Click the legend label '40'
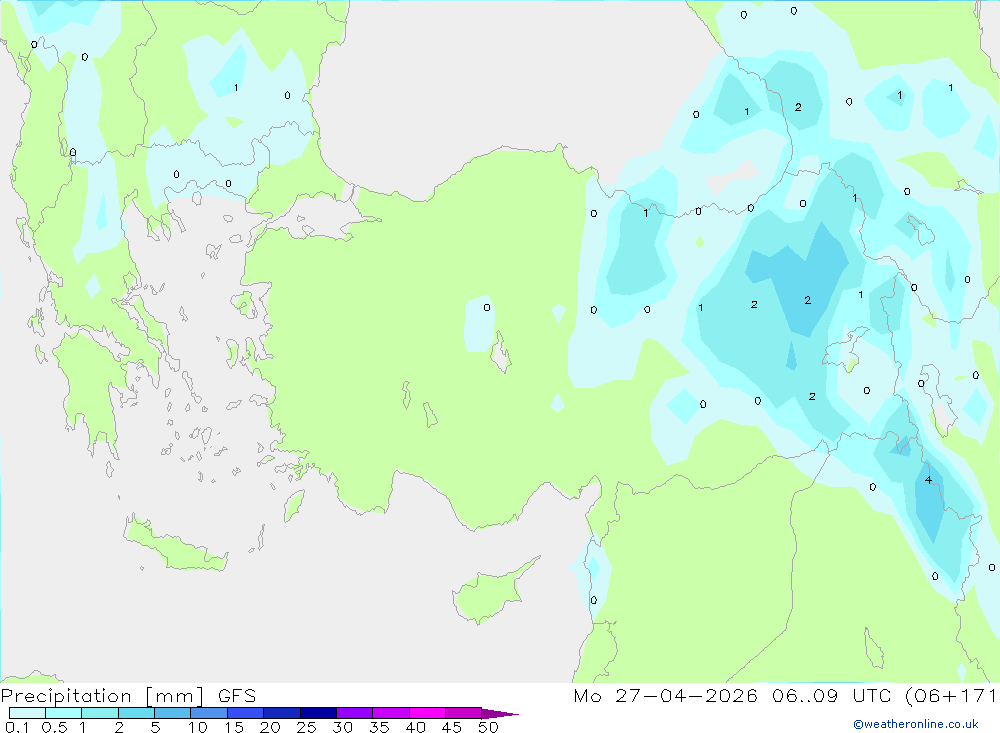Screen dimensions: 1000x733 click(416, 727)
